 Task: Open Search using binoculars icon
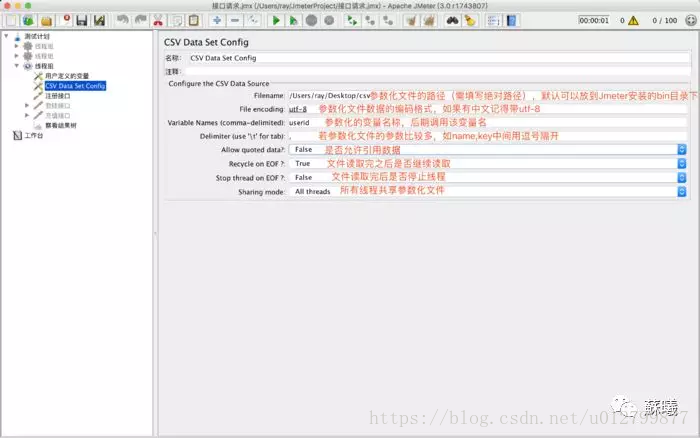pyautogui.click(x=452, y=21)
